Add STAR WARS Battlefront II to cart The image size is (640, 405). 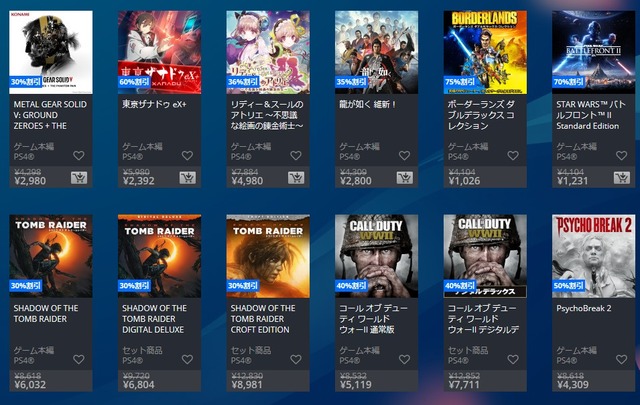pyautogui.click(x=622, y=178)
